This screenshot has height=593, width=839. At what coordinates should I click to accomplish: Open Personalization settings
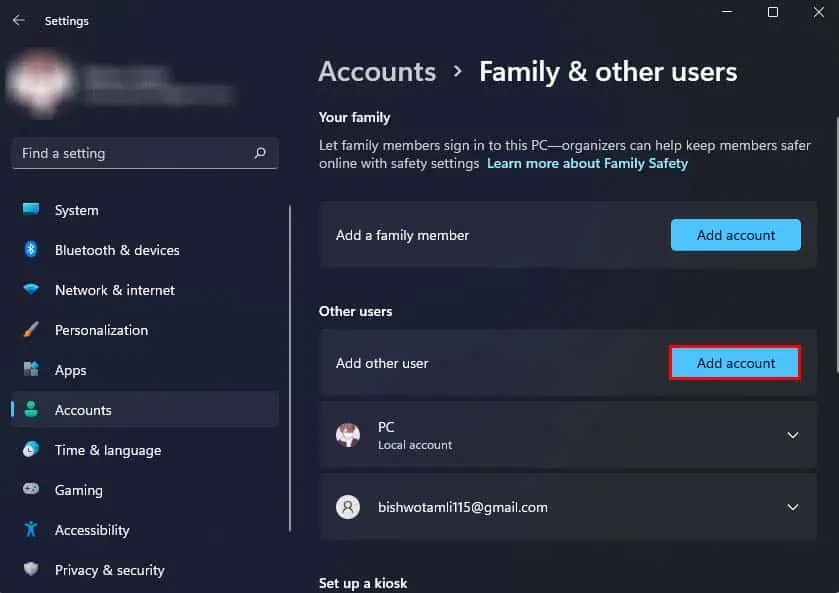point(102,330)
